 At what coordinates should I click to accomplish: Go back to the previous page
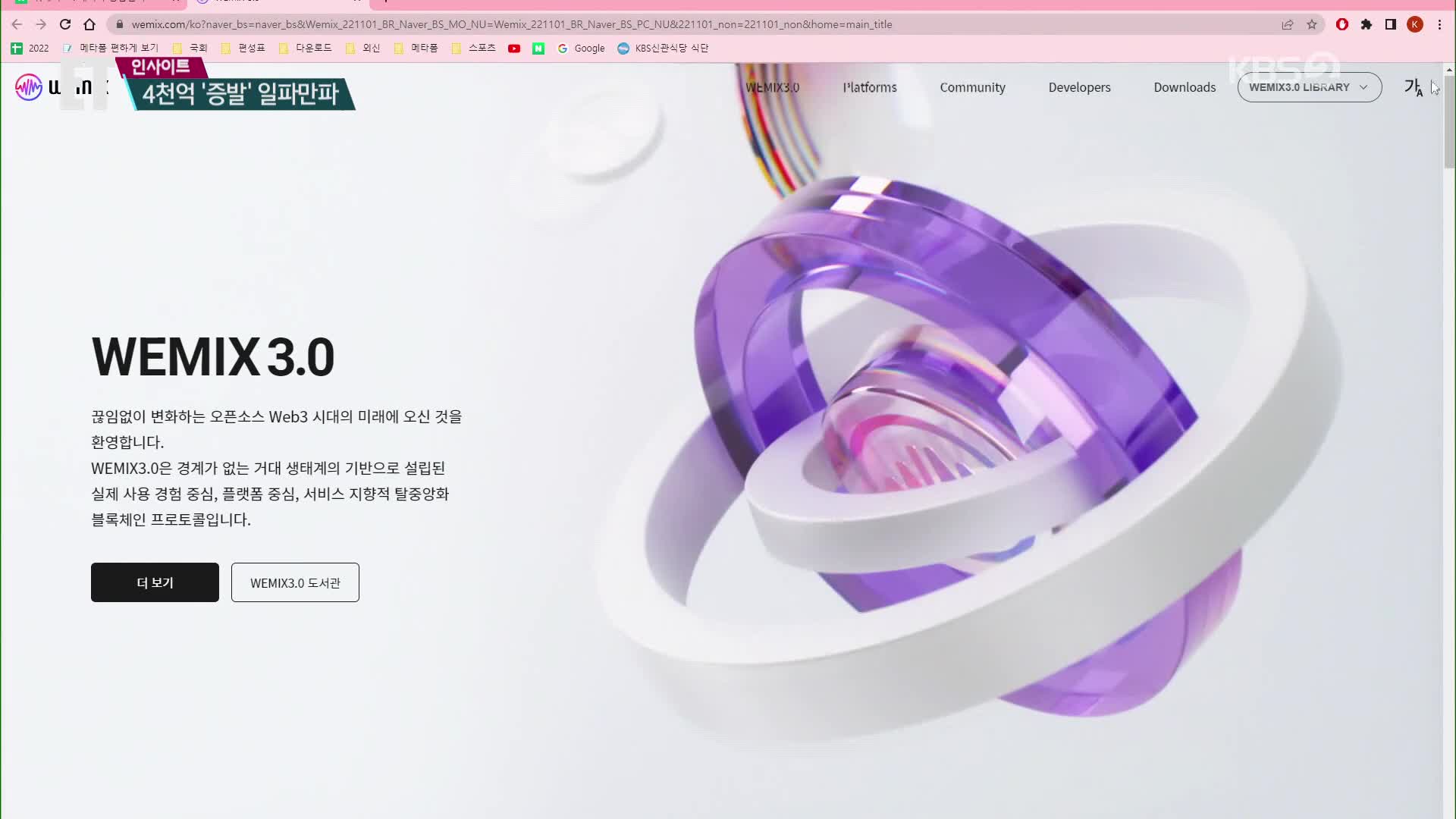point(17,24)
